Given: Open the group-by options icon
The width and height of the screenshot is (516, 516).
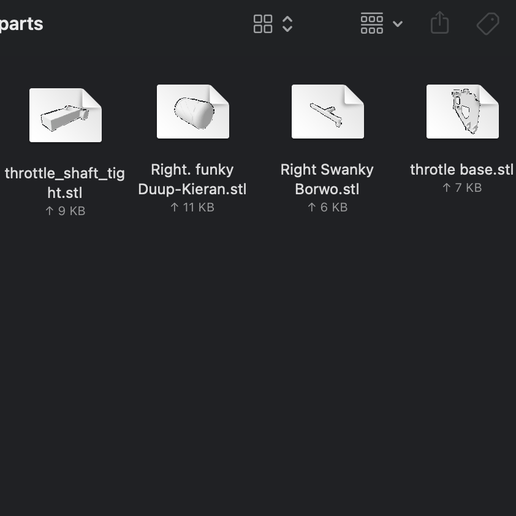Looking at the screenshot, I should [372, 24].
